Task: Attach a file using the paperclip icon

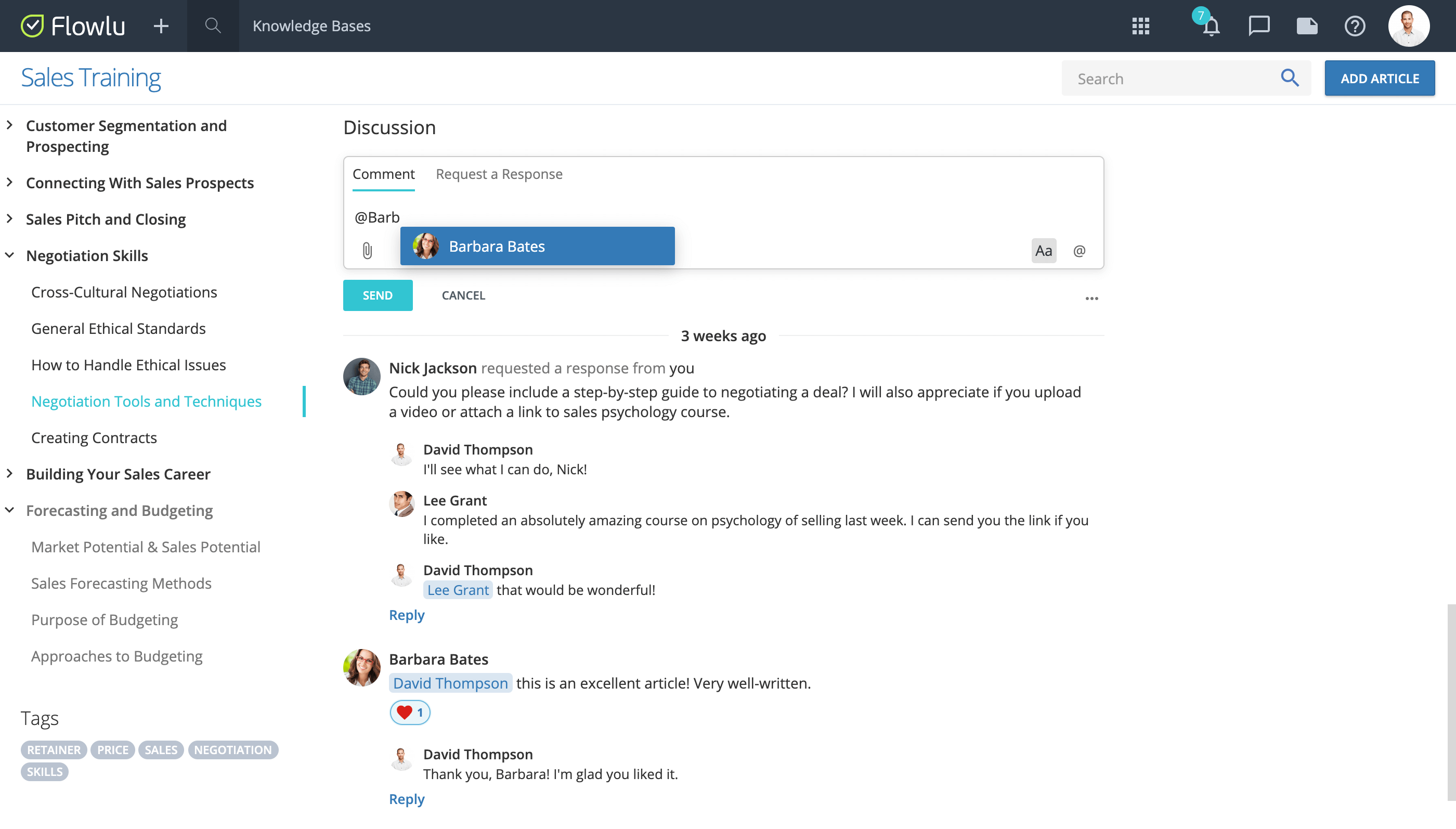Action: [367, 251]
